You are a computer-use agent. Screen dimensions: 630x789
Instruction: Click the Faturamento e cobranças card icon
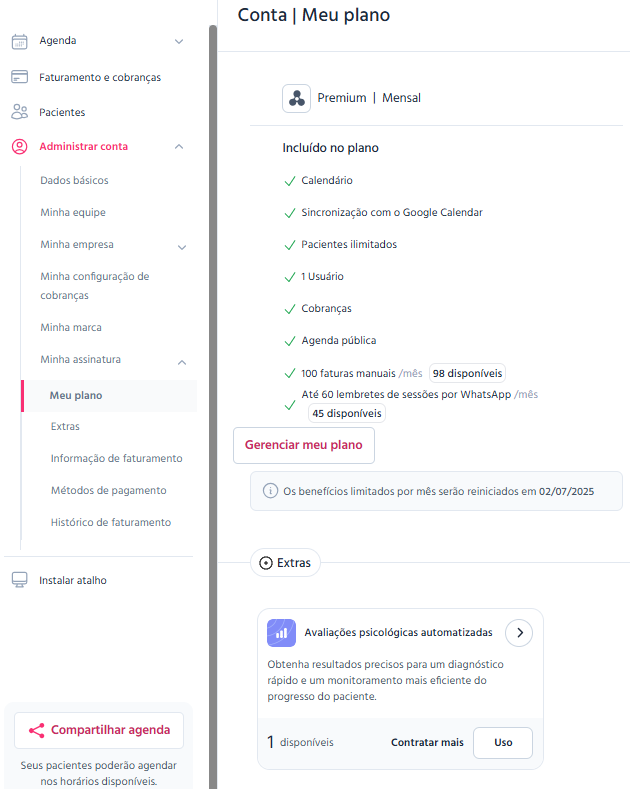(x=19, y=77)
